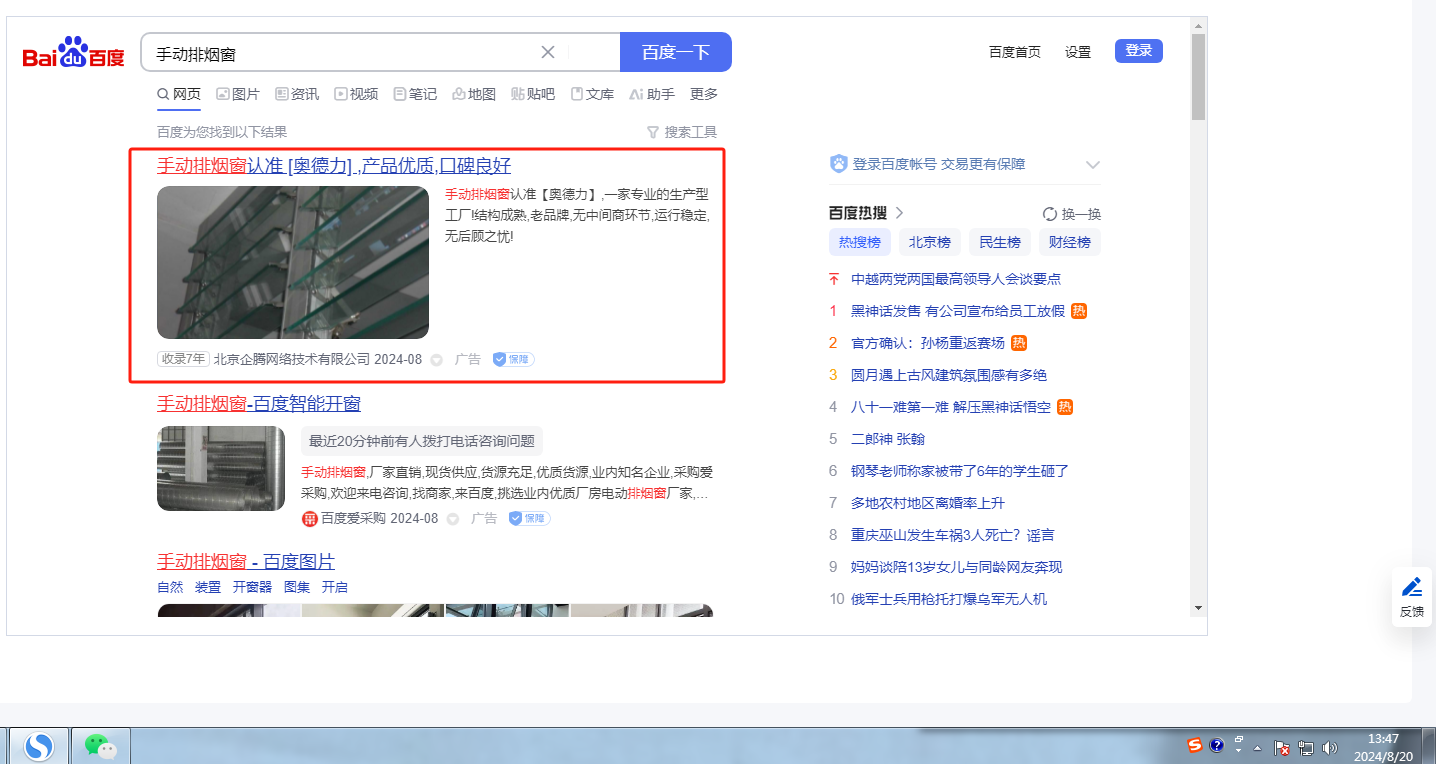The image size is (1436, 764).
Task: Click the 百度一下 search button
Action: 676,53
